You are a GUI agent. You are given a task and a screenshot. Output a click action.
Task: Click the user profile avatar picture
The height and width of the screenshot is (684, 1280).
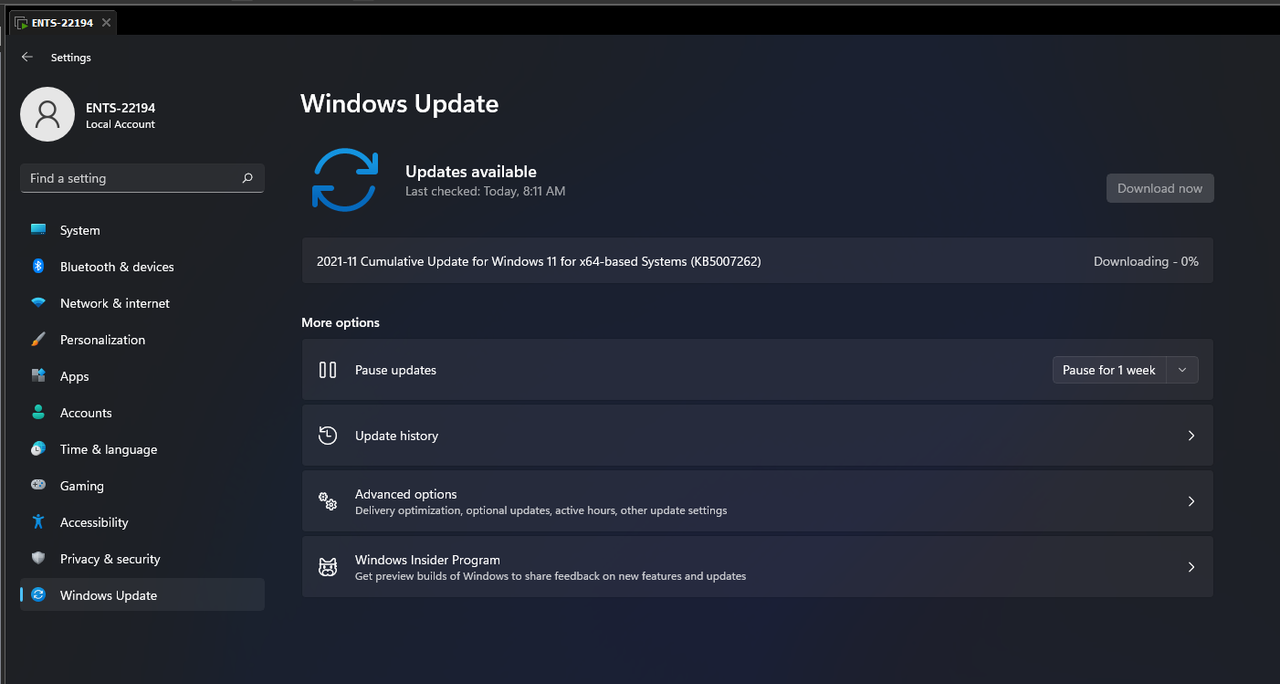point(47,114)
